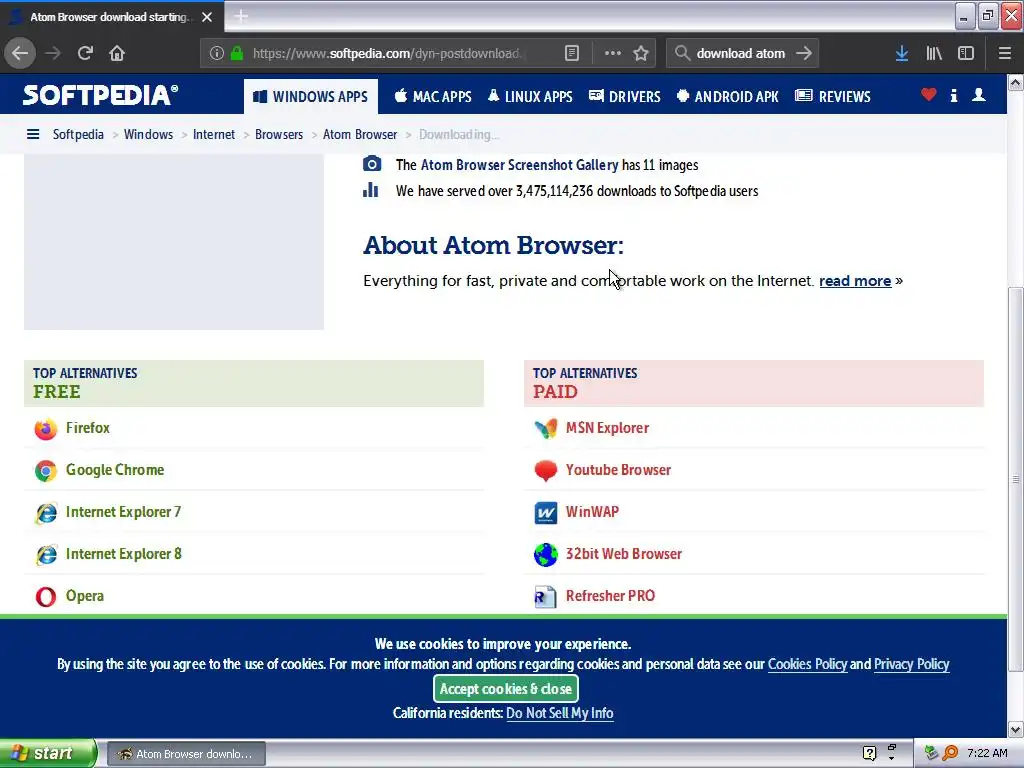Image resolution: width=1024 pixels, height=768 pixels.
Task: Open Internet Explorer 8 alternative
Action: point(123,554)
